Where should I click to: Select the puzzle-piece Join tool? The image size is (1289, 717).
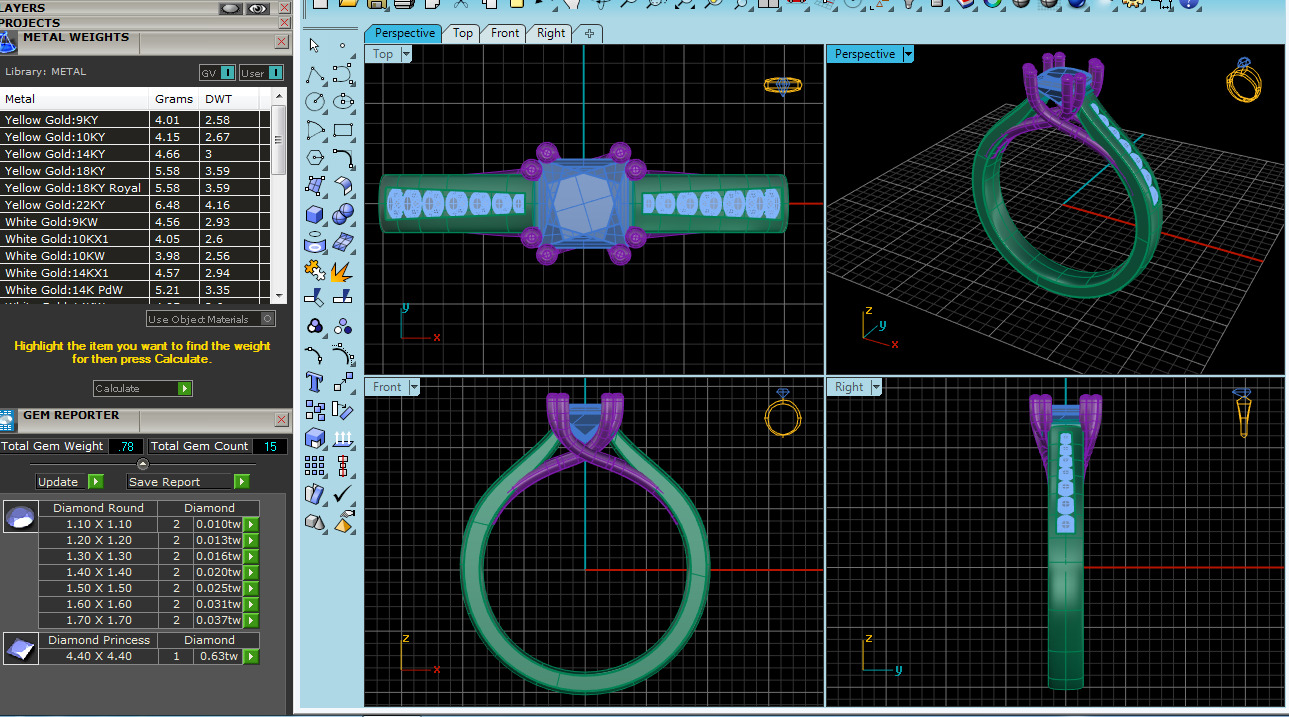[315, 270]
